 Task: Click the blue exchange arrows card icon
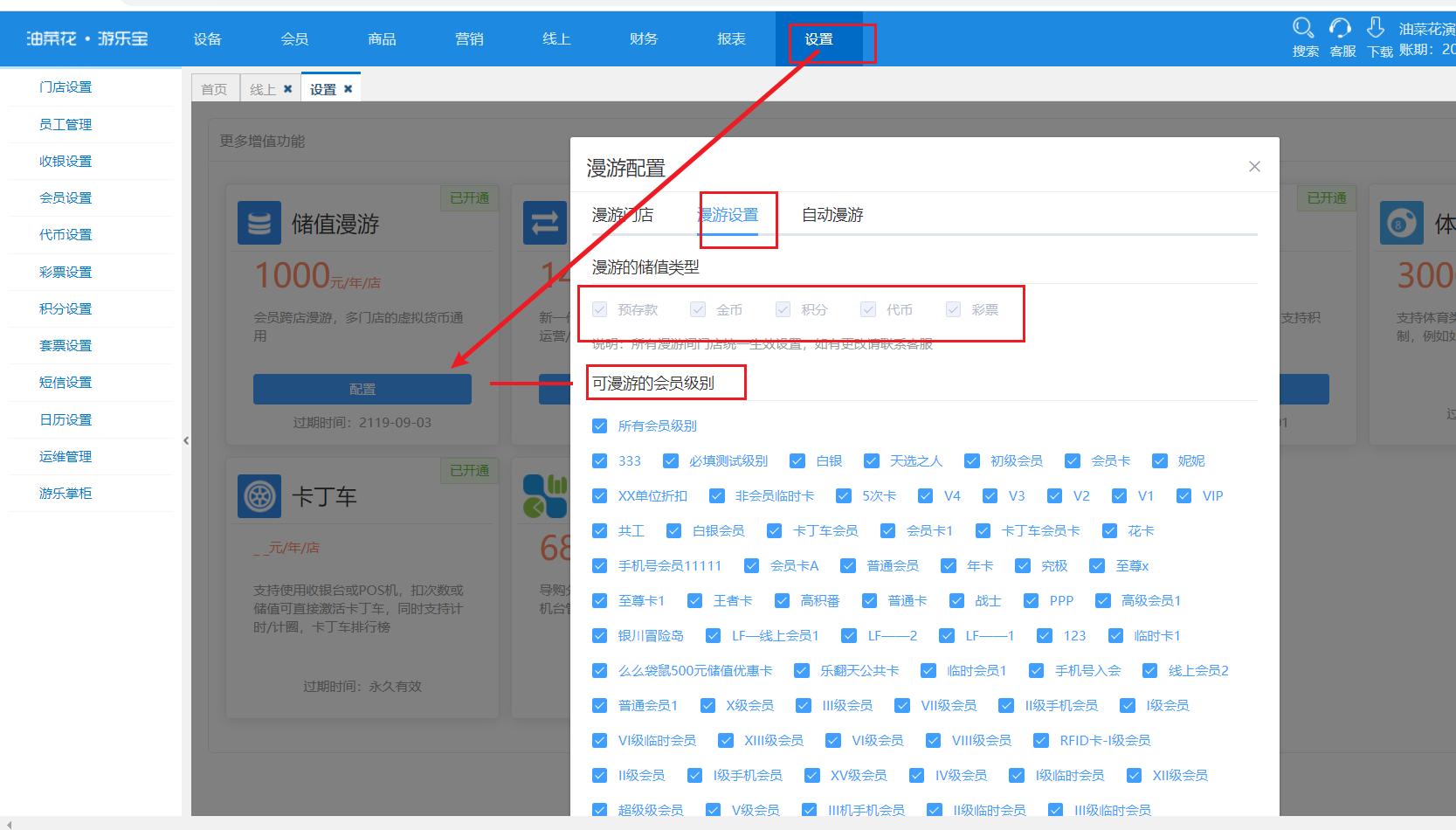[x=545, y=223]
